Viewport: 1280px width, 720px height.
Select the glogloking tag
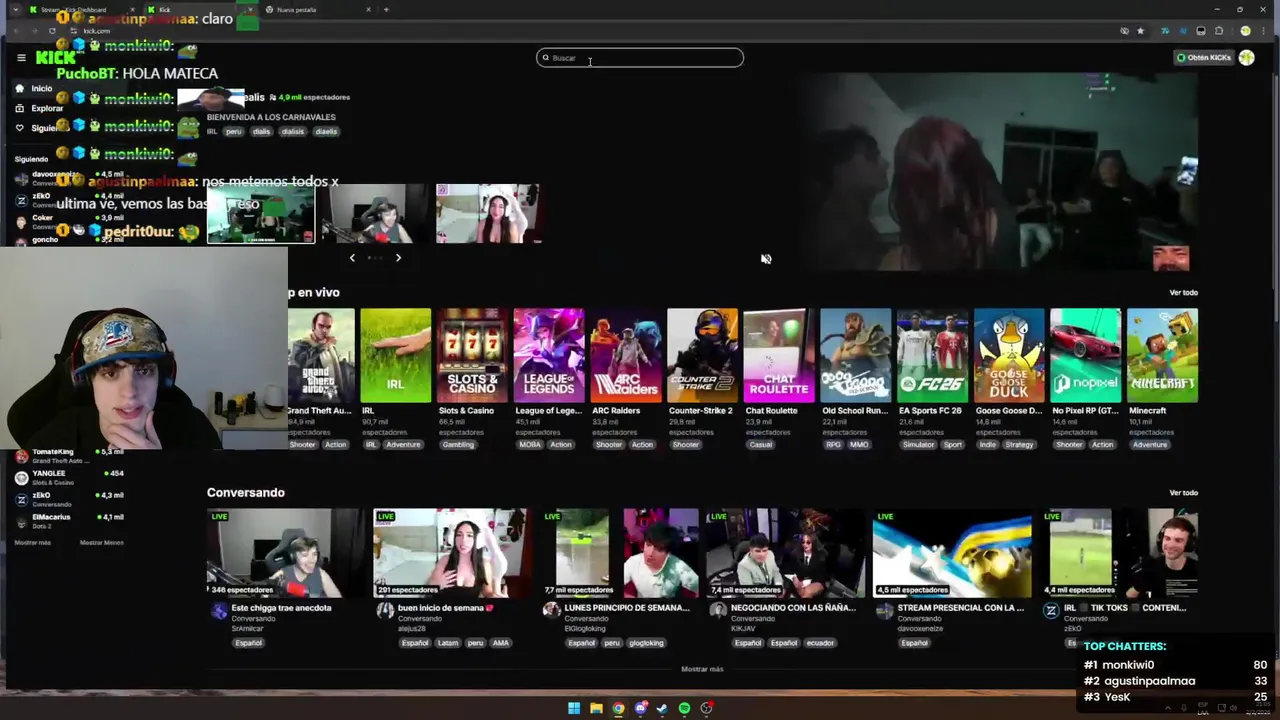(x=646, y=643)
